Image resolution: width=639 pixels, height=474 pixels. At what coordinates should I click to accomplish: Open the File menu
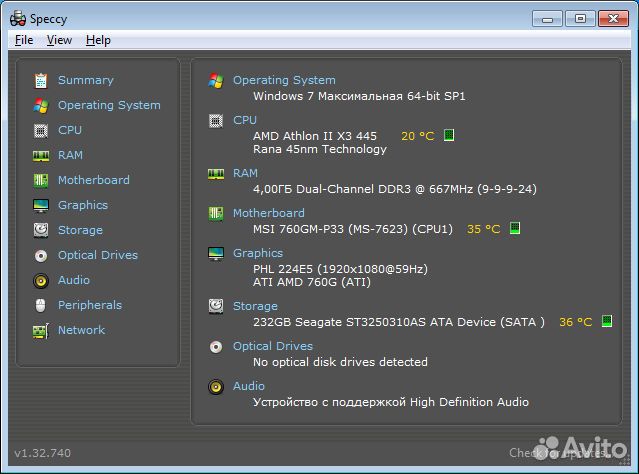coord(24,40)
